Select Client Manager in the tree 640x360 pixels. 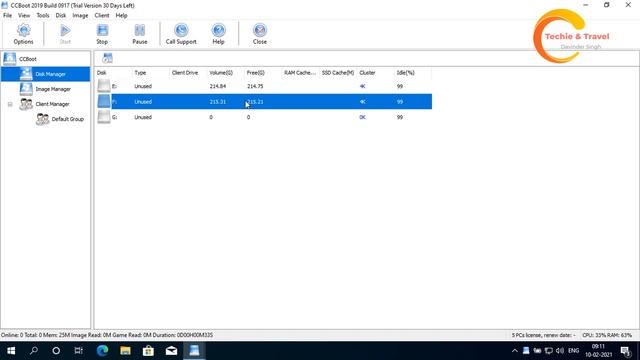52,104
